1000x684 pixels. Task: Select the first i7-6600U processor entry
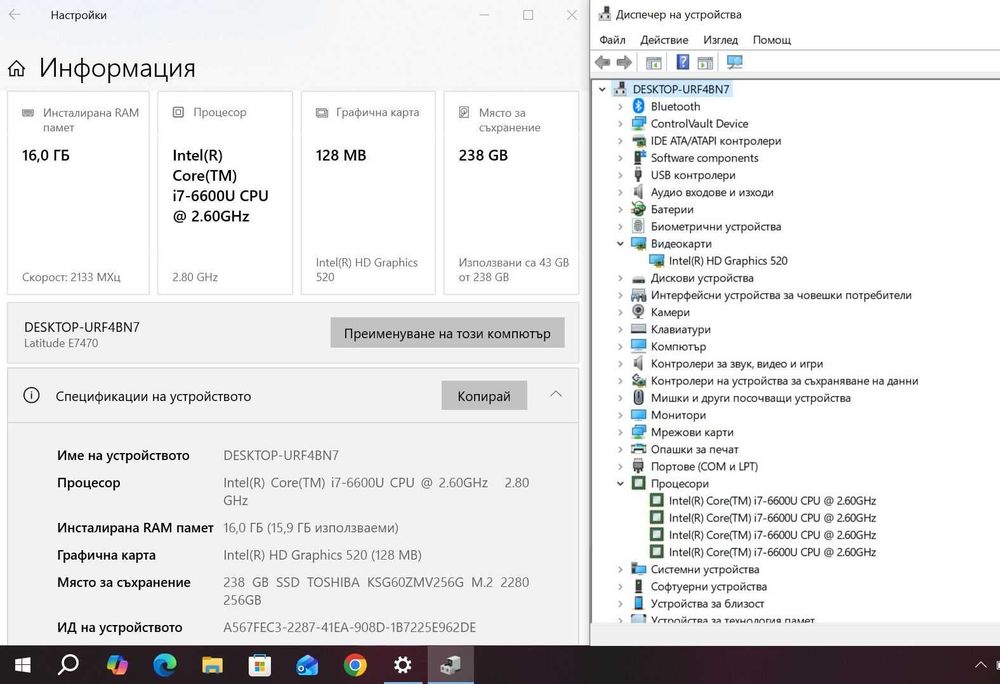point(772,500)
